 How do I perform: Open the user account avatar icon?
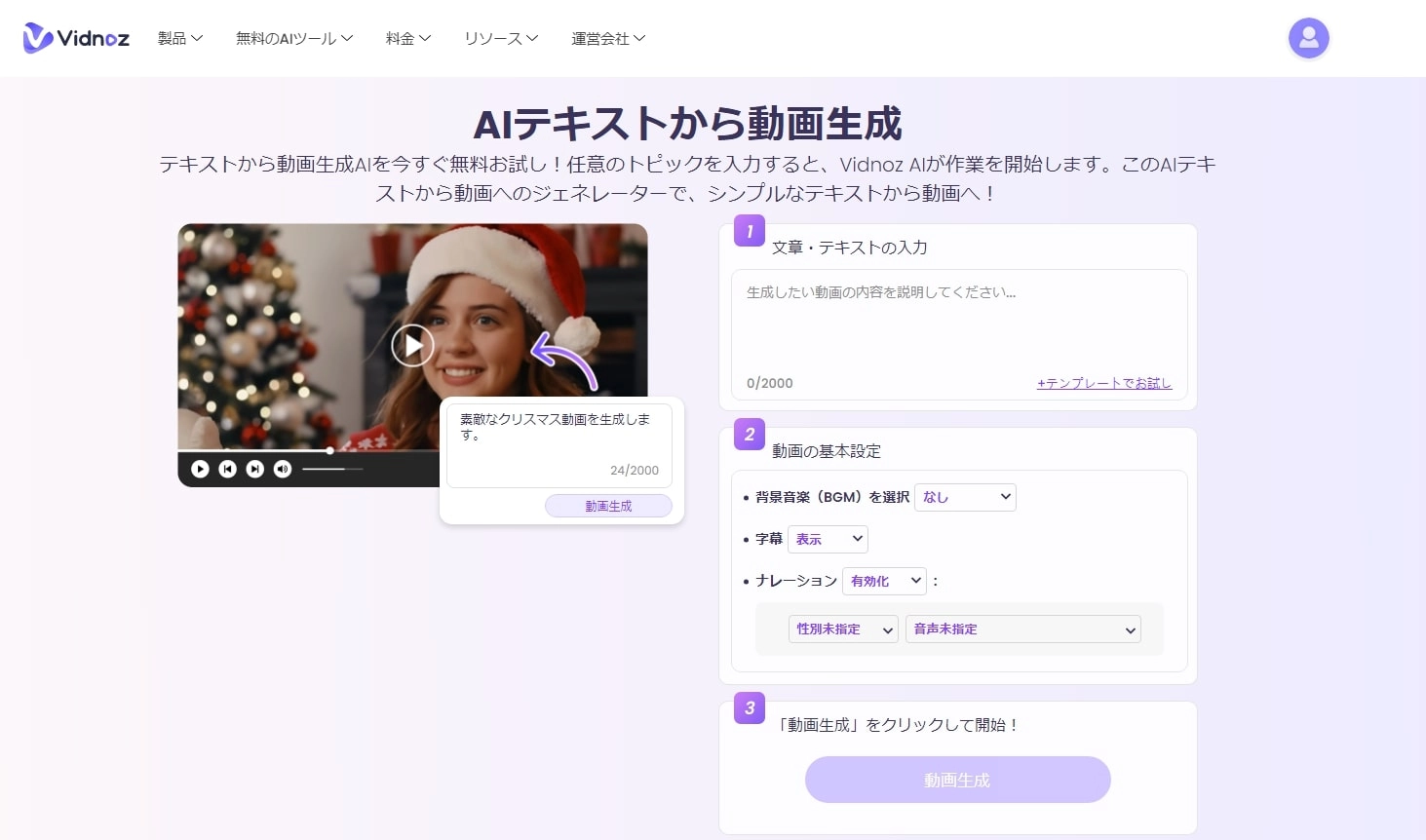1308,38
